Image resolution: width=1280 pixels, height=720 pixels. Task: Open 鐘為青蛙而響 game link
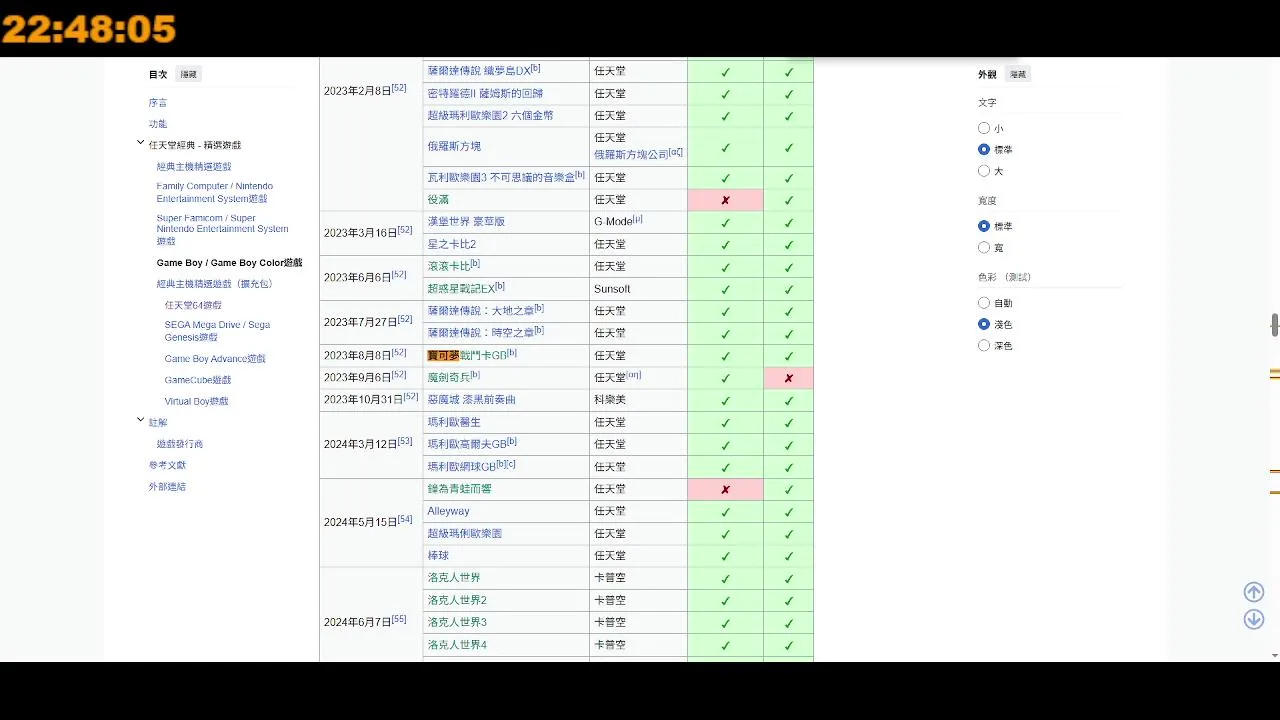pyautogui.click(x=459, y=489)
